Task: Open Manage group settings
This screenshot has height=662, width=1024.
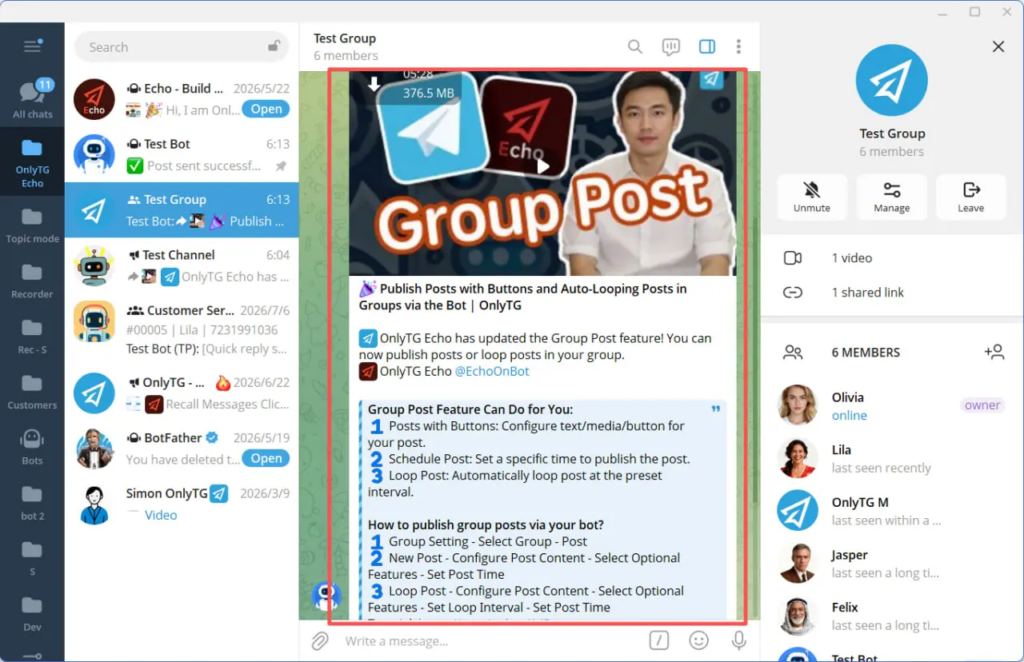Action: point(891,197)
